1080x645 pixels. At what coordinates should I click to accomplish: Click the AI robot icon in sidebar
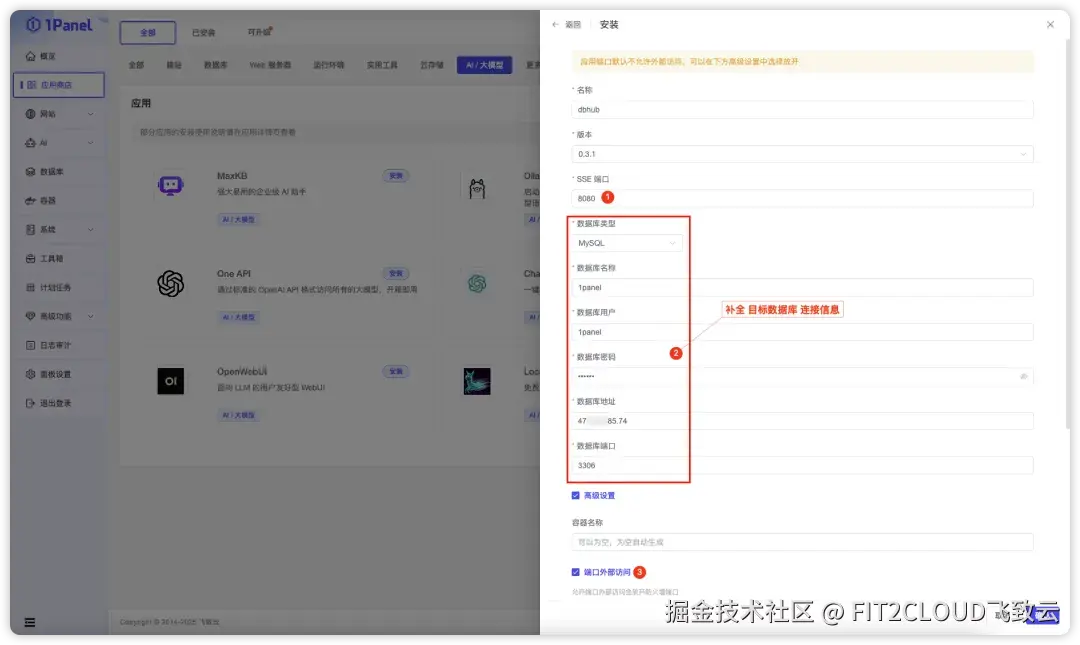[30, 143]
